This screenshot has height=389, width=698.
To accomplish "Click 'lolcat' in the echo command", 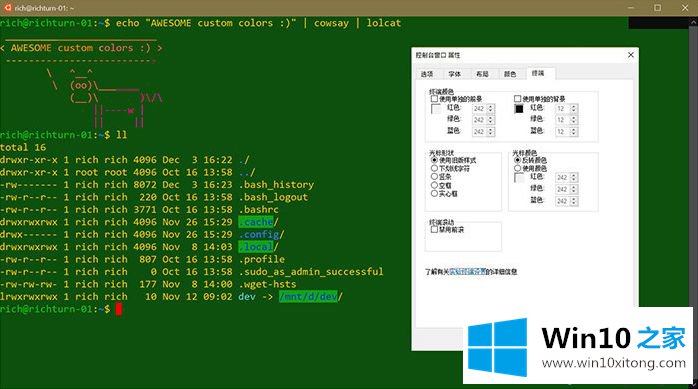I will 384,23.
